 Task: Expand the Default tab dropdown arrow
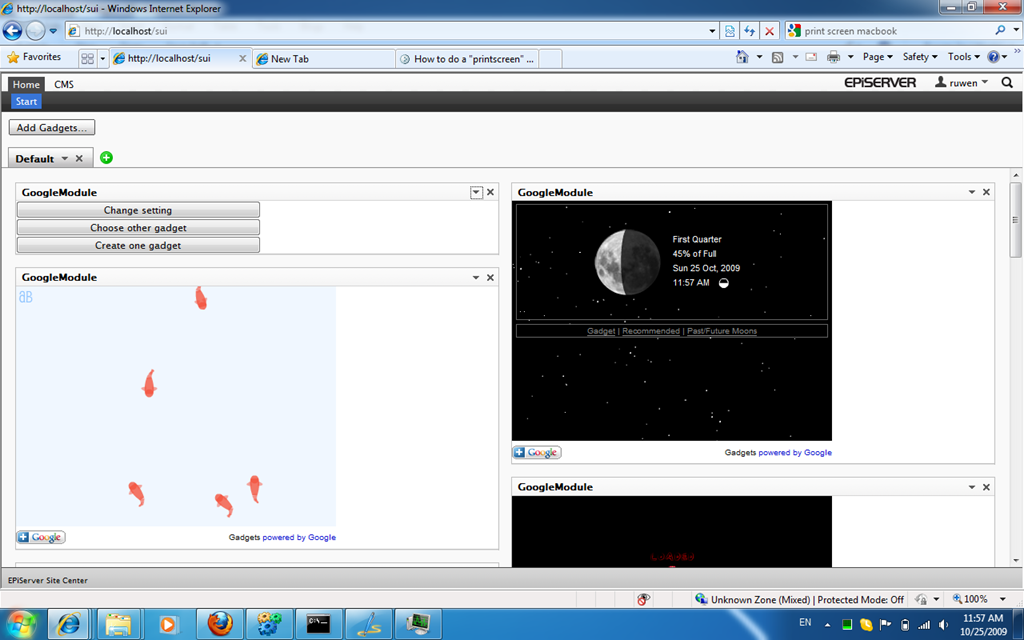pyautogui.click(x=65, y=159)
